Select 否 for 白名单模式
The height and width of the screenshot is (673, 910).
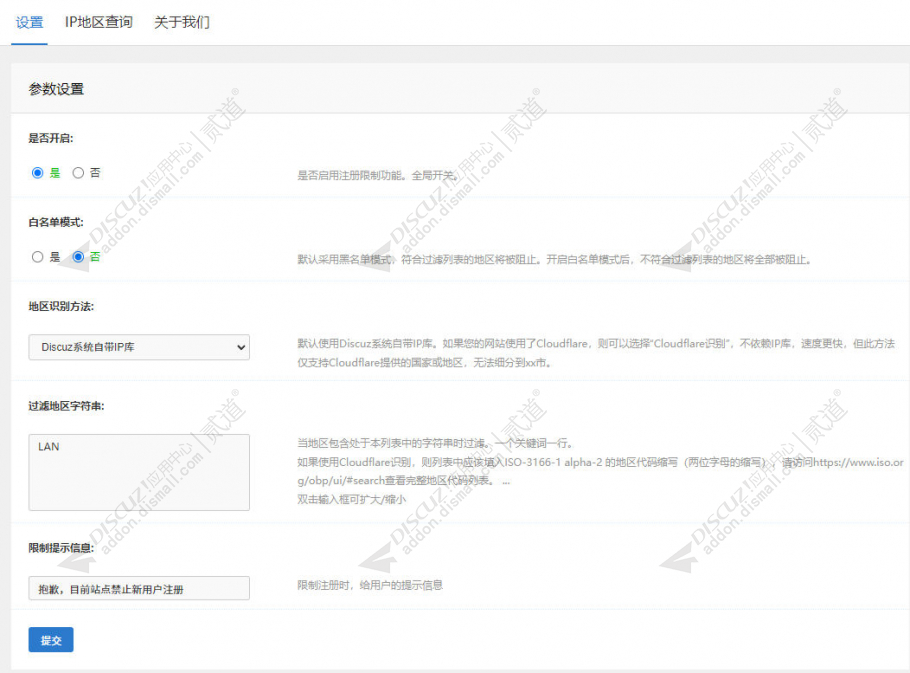78,257
